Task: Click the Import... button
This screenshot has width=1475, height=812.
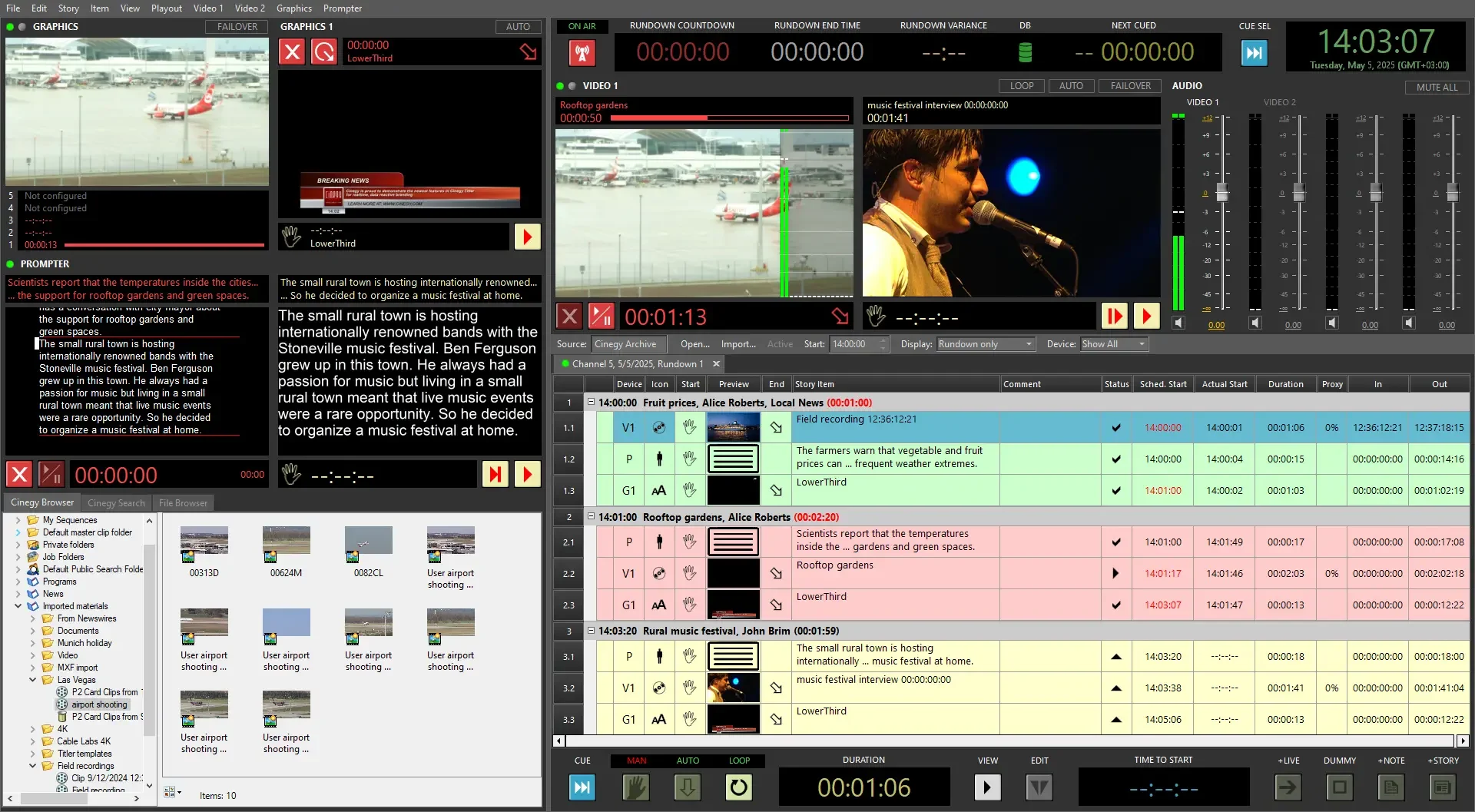Action: (x=737, y=344)
